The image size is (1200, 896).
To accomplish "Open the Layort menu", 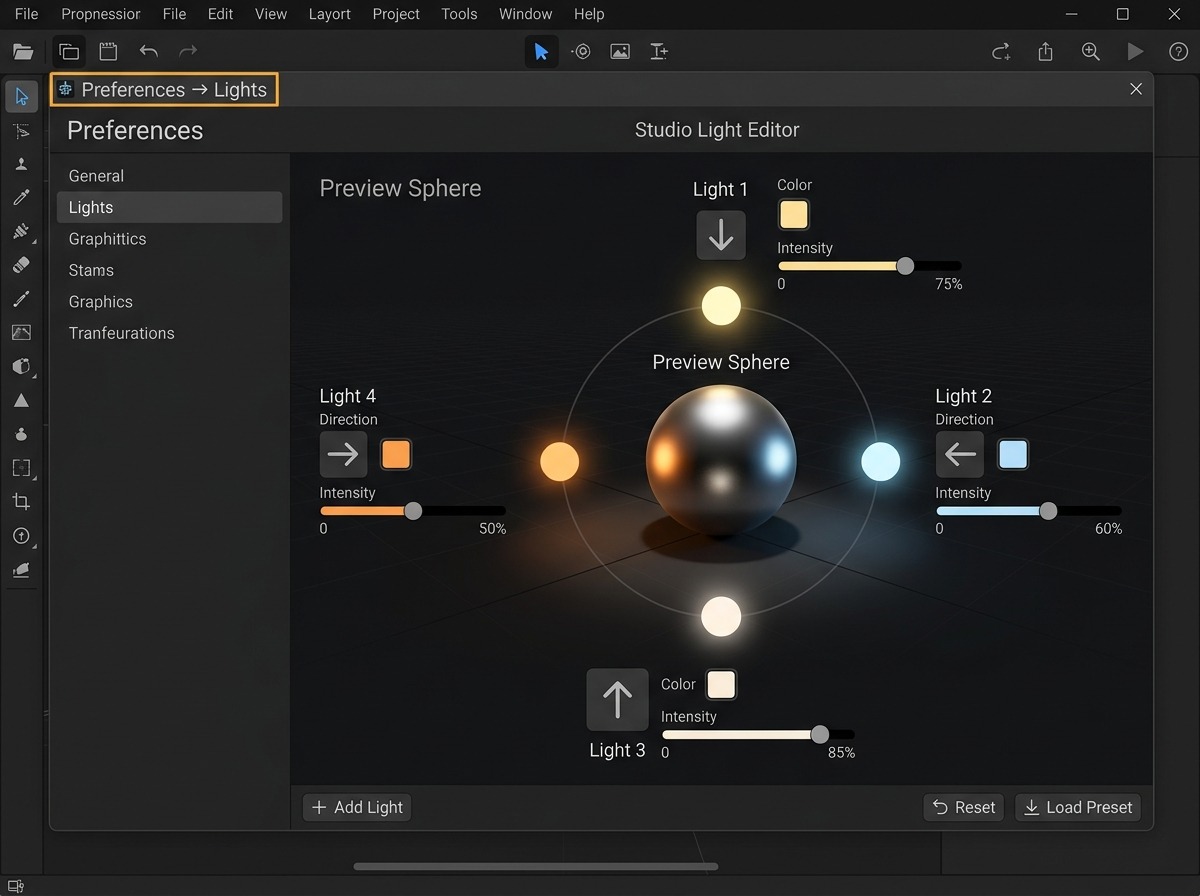I will pos(329,14).
